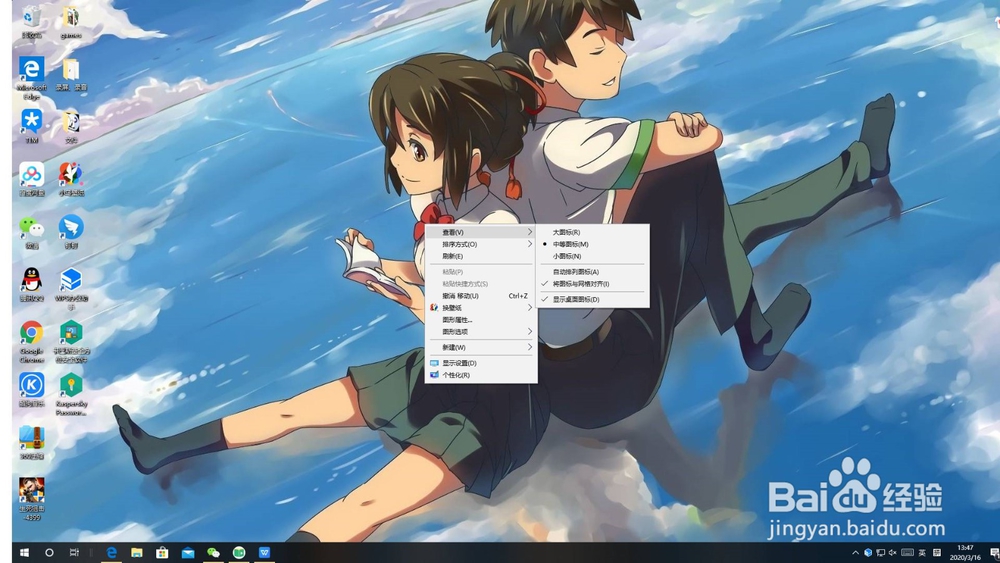Expand the 查看(V) view submenu
Viewport: 1000px width, 563px height.
[481, 232]
